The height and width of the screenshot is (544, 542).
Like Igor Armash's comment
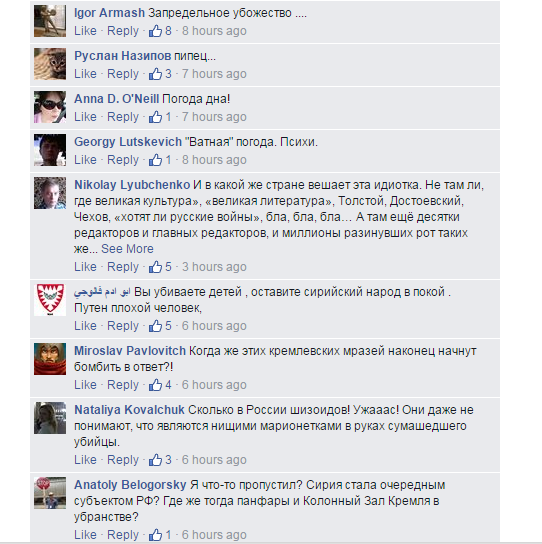point(85,31)
